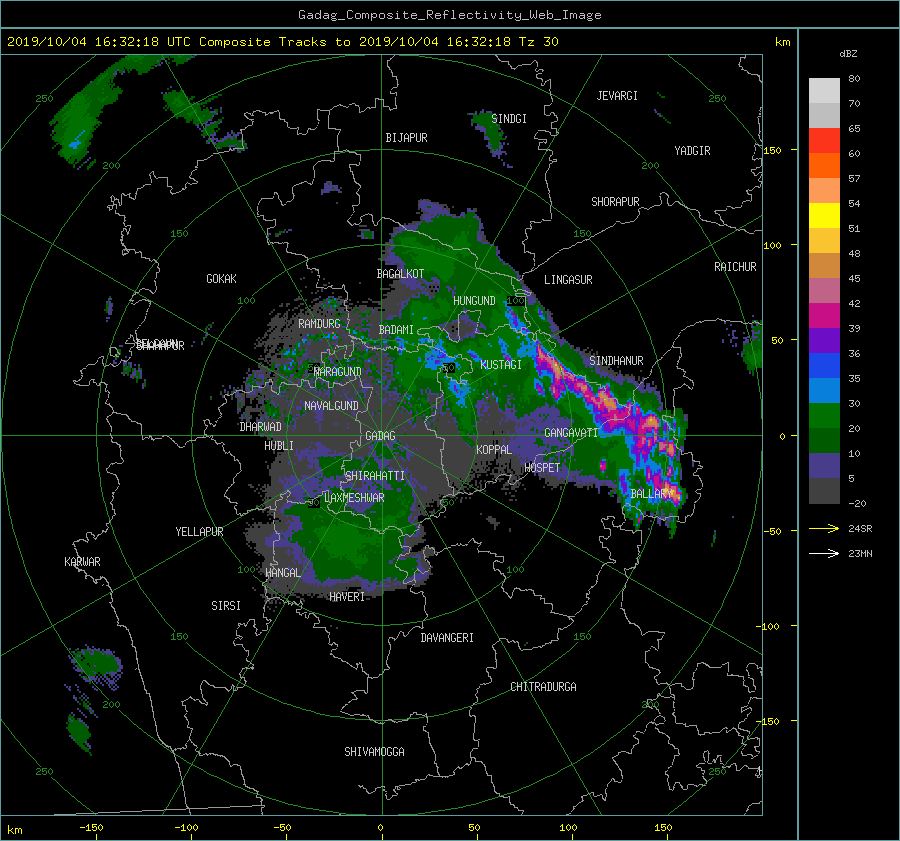900x841 pixels.
Task: Select the NAVALGUND label
Action: pyautogui.click(x=331, y=406)
